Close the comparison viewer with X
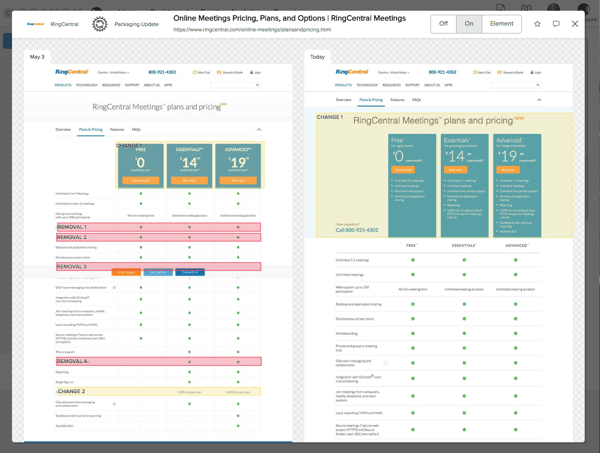 pyautogui.click(x=576, y=24)
